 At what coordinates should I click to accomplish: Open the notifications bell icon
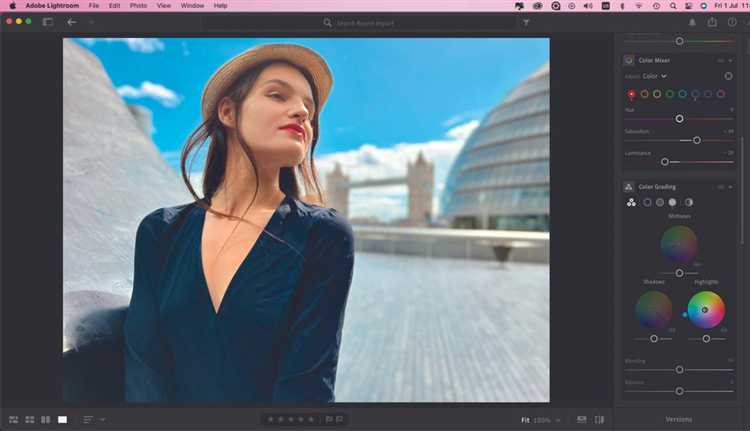692,22
